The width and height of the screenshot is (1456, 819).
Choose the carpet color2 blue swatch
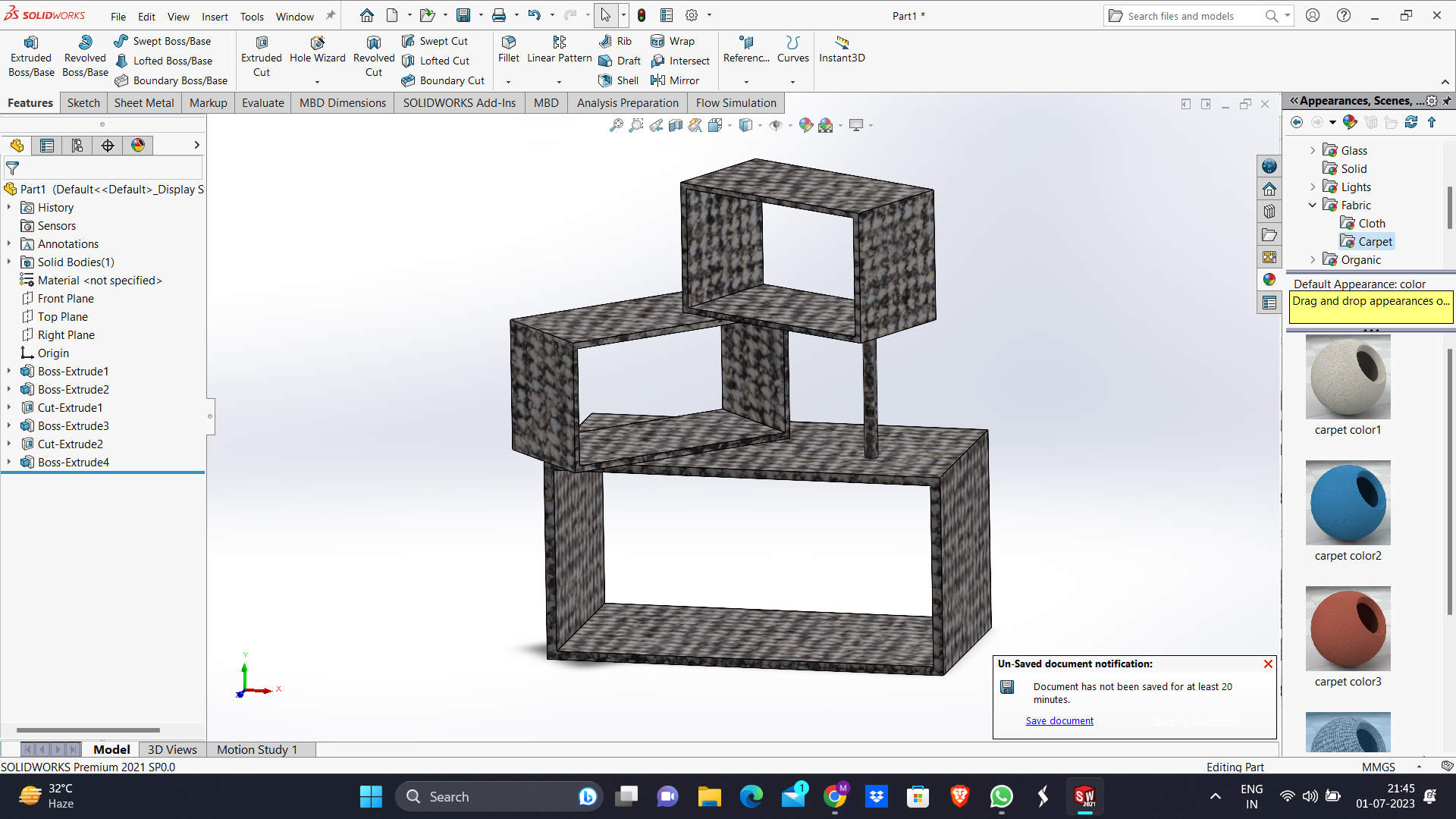pyautogui.click(x=1348, y=503)
